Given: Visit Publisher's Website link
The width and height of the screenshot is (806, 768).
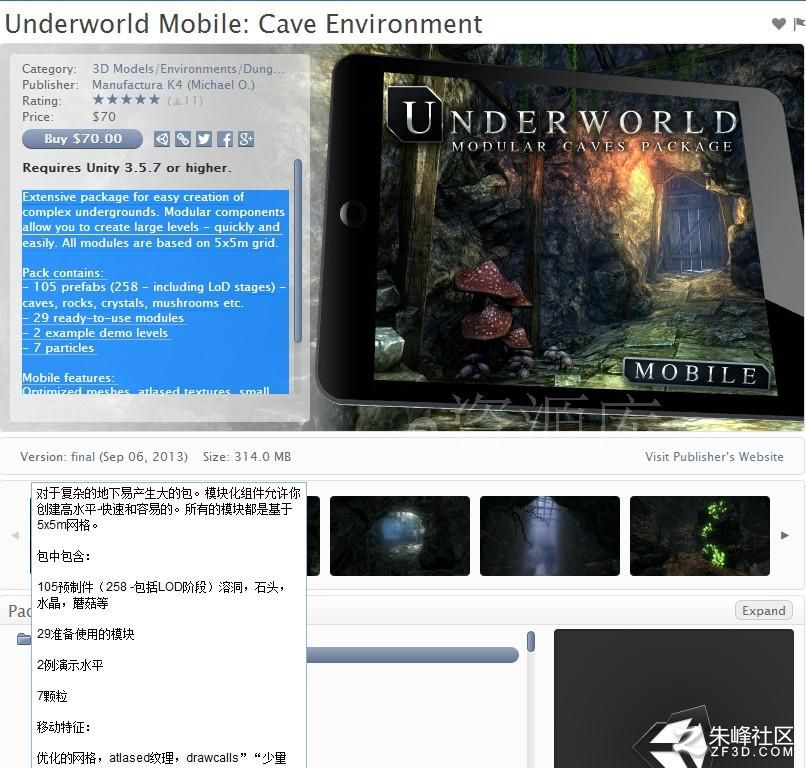Looking at the screenshot, I should (x=715, y=456).
